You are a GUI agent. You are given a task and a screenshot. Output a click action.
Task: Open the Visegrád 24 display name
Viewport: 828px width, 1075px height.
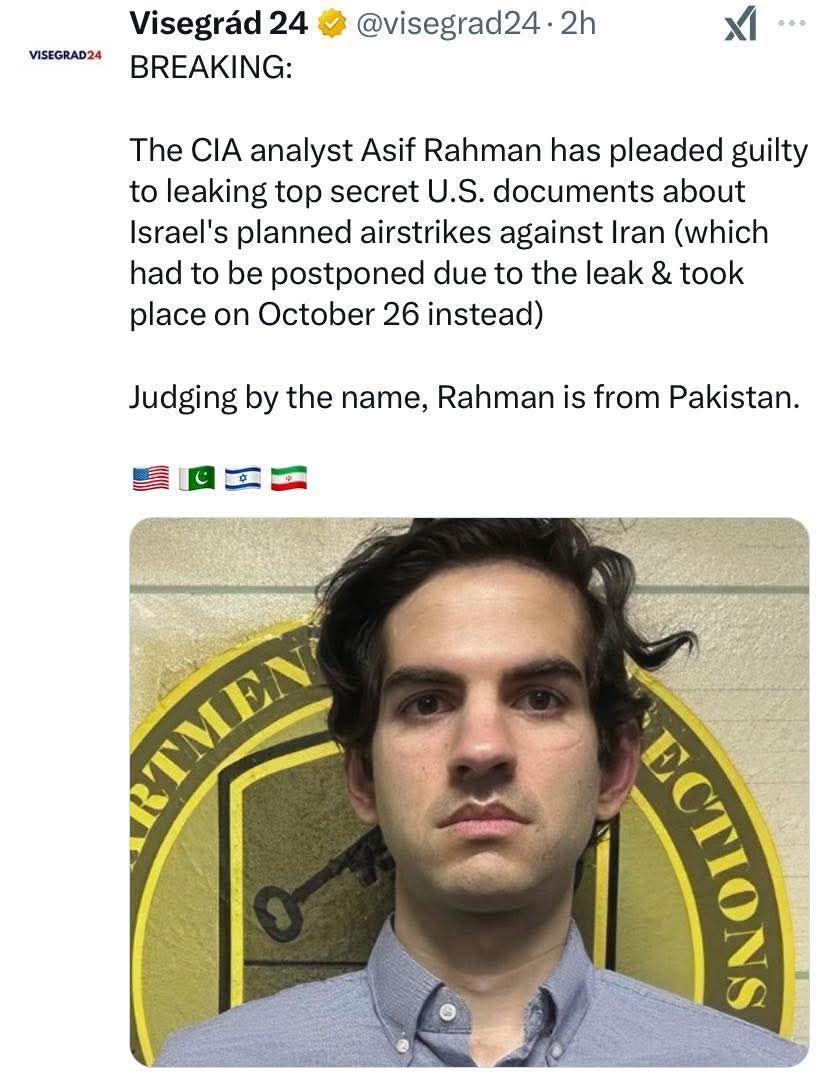[x=219, y=24]
